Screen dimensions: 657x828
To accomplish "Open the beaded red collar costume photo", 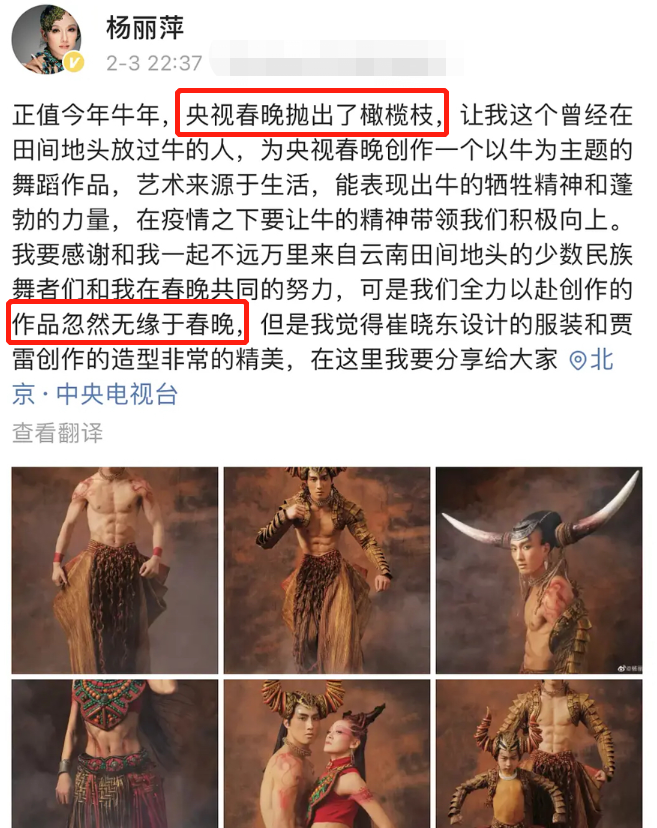I will [x=115, y=754].
